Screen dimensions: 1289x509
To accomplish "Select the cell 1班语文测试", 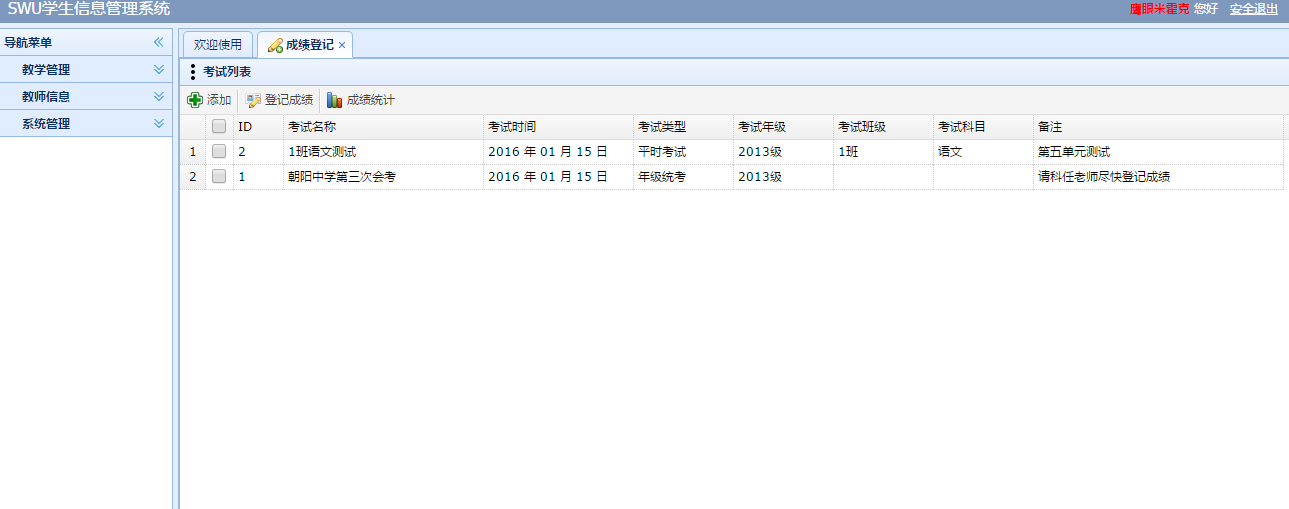I will pos(383,152).
